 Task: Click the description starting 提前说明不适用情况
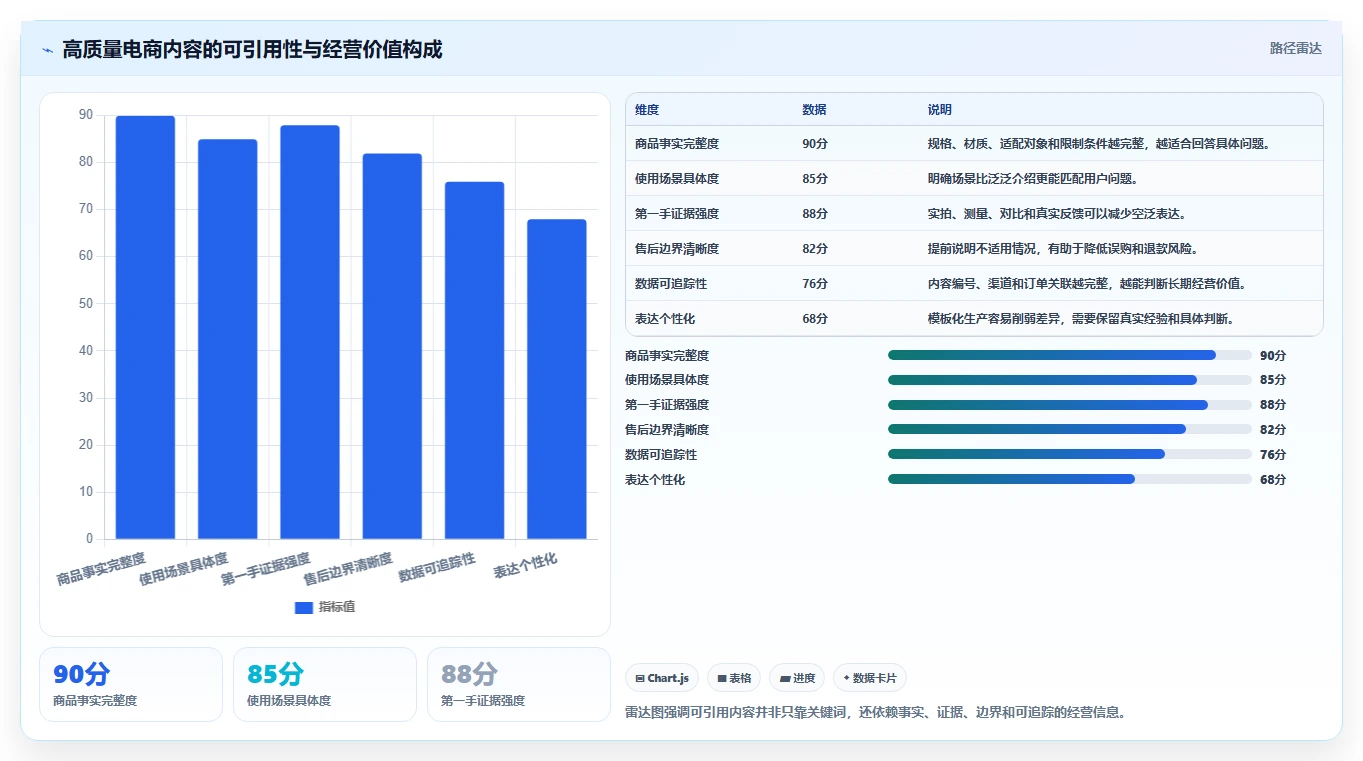coord(1063,249)
